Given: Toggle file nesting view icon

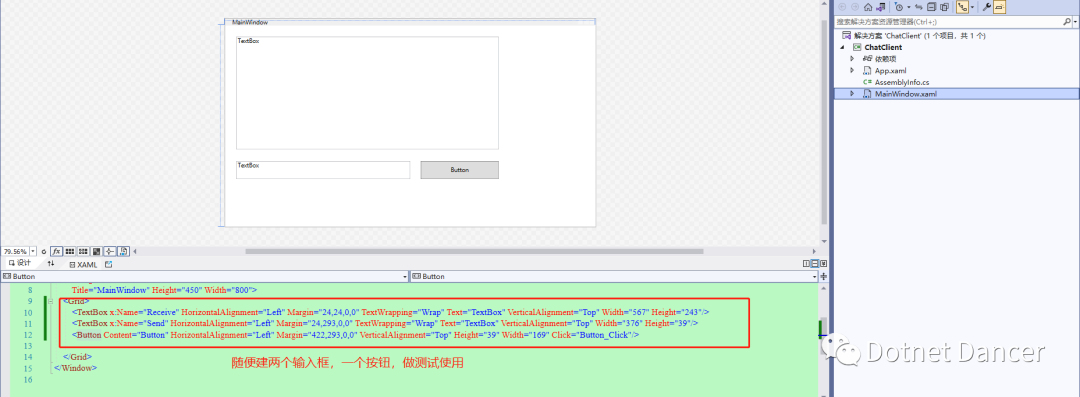Looking at the screenshot, I should pyautogui.click(x=962, y=7).
